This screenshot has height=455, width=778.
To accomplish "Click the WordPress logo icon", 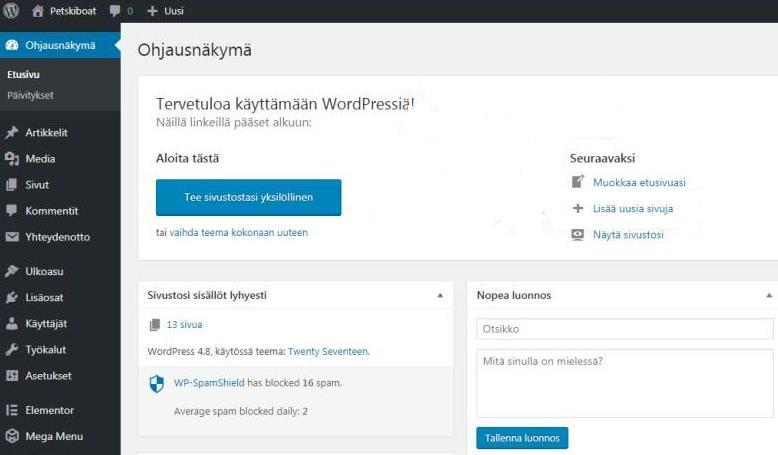I will (11, 10).
